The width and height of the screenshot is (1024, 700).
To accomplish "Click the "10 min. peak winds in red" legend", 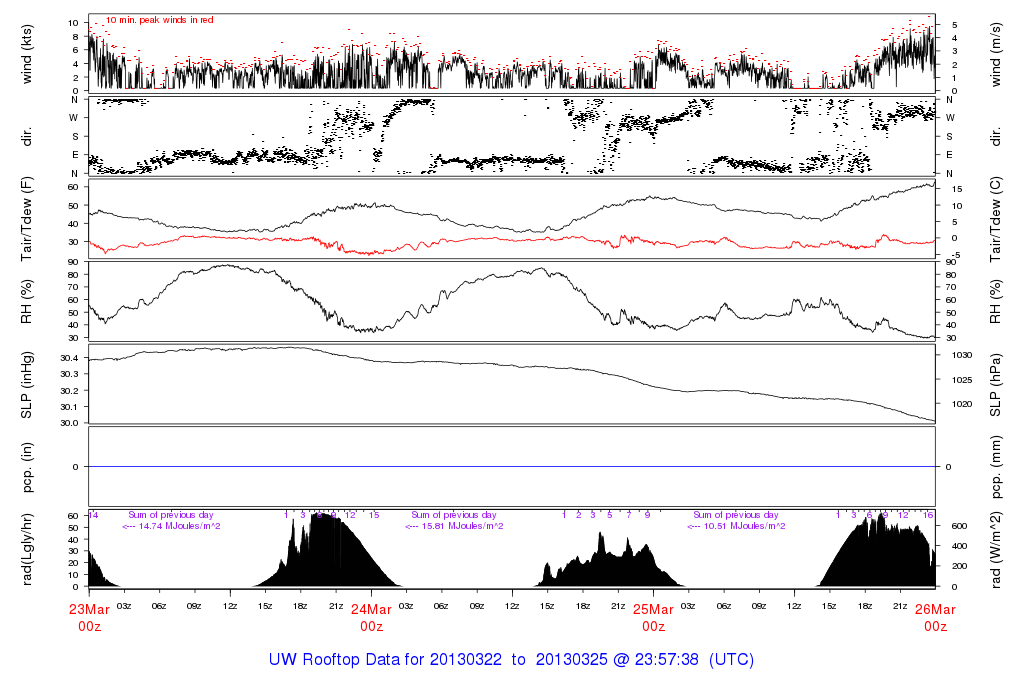I will click(x=159, y=20).
